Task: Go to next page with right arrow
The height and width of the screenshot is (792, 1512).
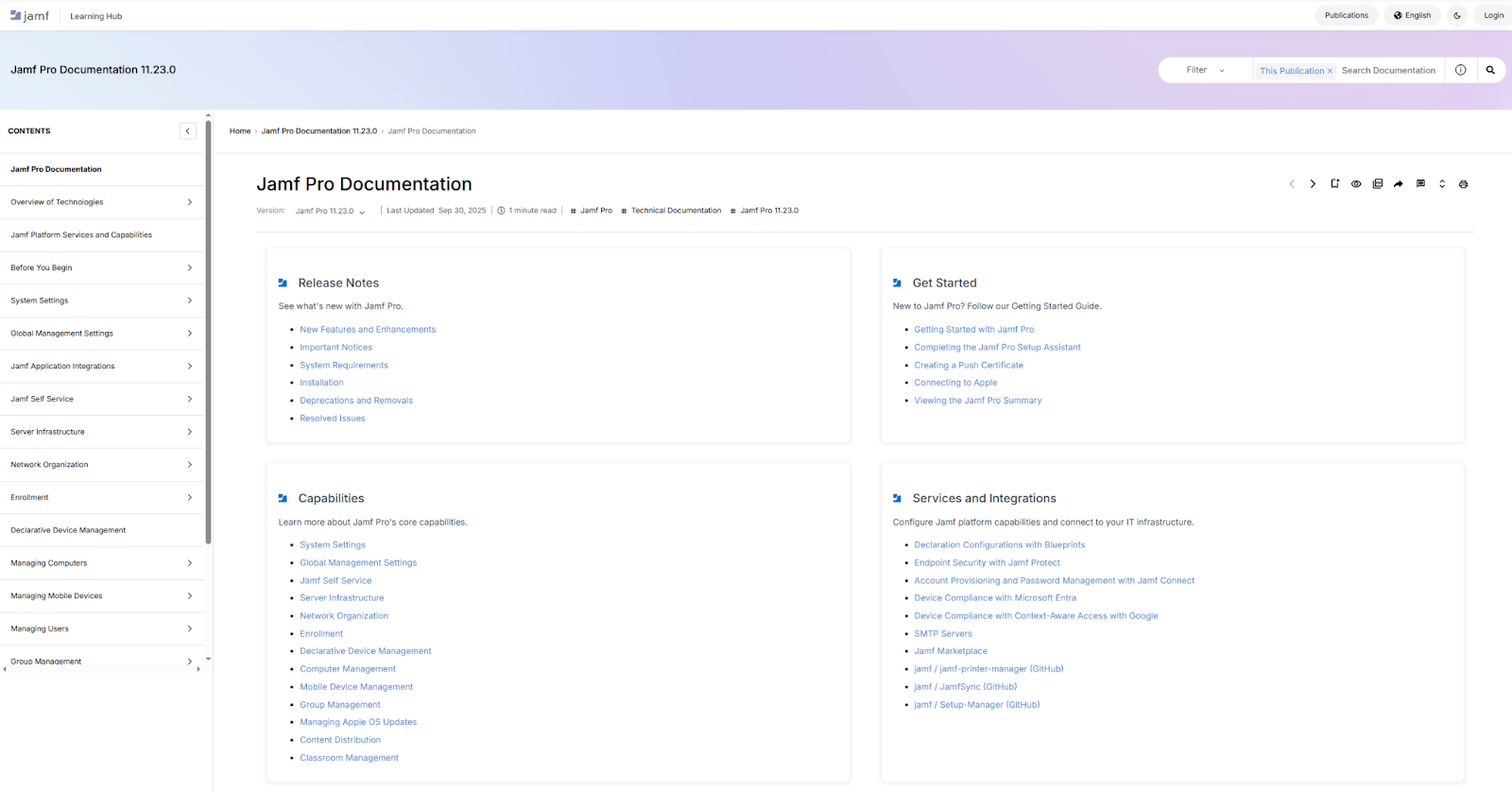Action: (1313, 184)
